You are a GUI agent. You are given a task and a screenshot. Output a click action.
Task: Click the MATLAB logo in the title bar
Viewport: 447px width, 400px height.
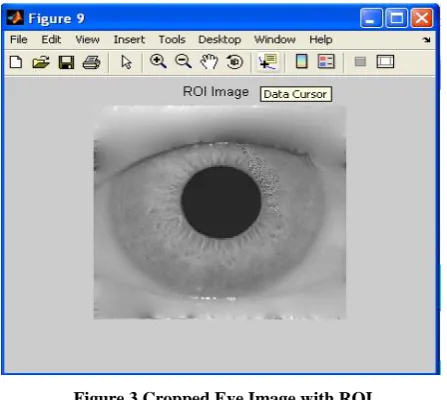click(15, 18)
